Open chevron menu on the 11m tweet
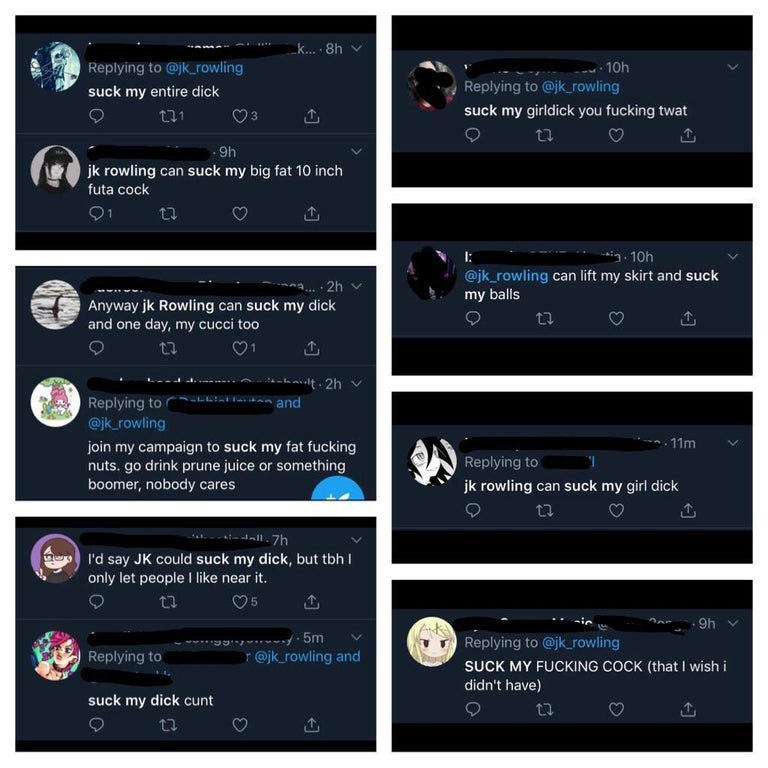The image size is (768, 768). click(733, 443)
